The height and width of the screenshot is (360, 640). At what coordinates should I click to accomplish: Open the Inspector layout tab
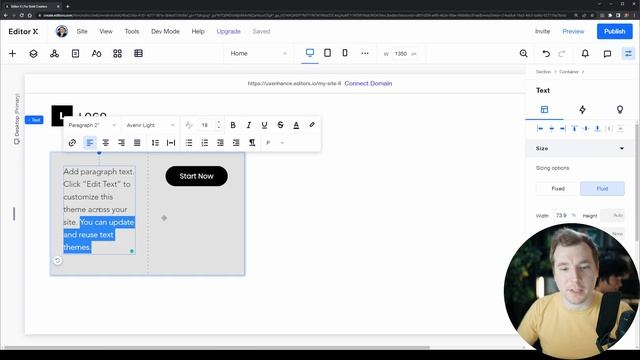[x=544, y=109]
